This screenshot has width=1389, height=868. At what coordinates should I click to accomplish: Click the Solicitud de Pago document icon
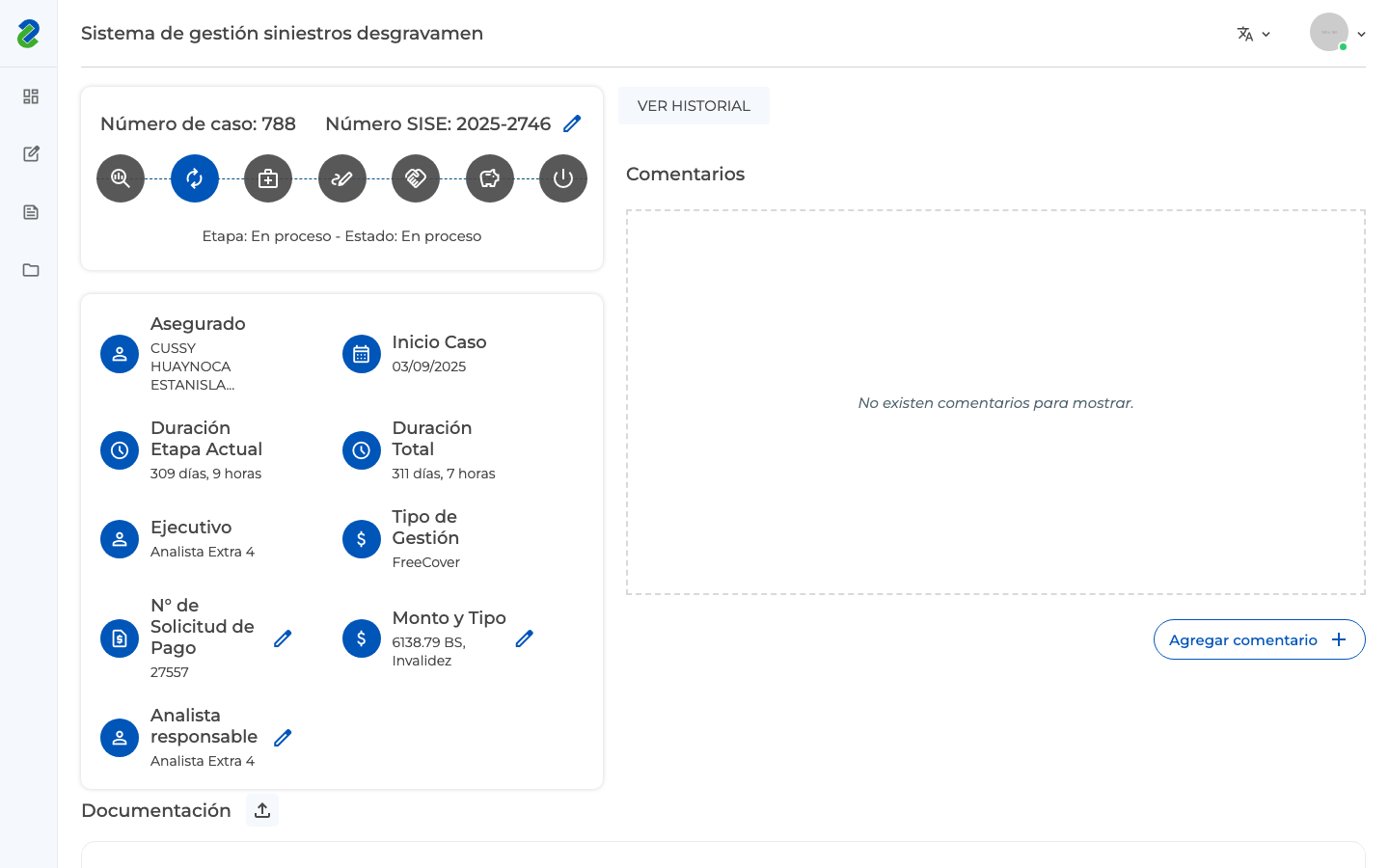click(120, 638)
